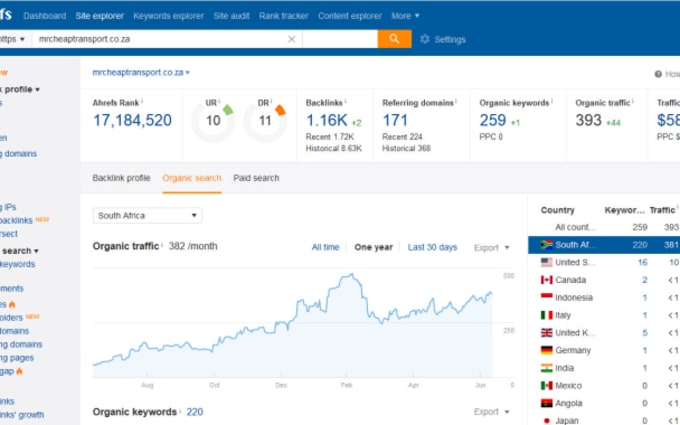Click the Indonesia flag icon
This screenshot has width=680, height=425.
[546, 297]
